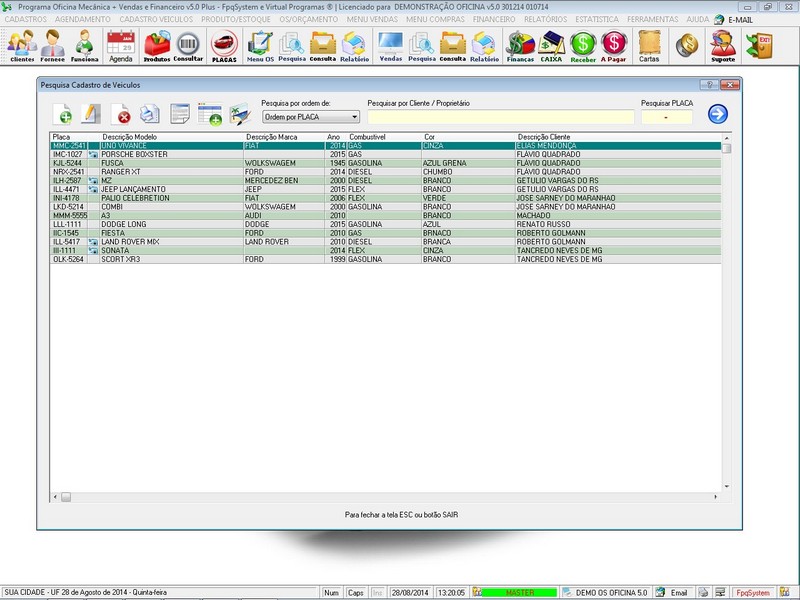The image size is (800, 600).
Task: Open the Clientes toolbar icon
Action: click(22, 46)
